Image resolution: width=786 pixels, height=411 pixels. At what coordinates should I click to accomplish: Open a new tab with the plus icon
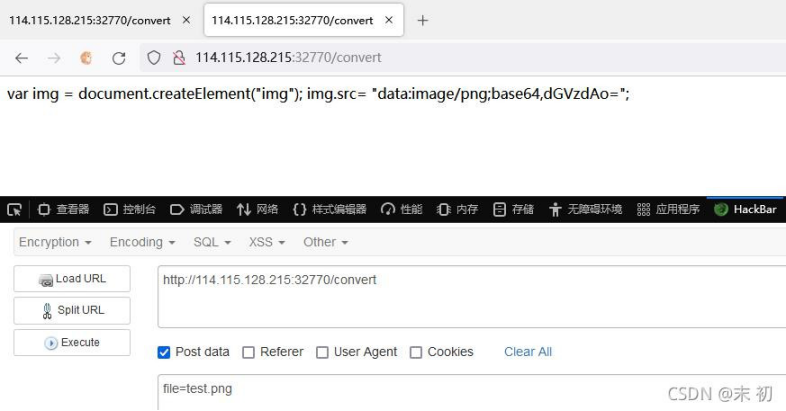[x=423, y=21]
